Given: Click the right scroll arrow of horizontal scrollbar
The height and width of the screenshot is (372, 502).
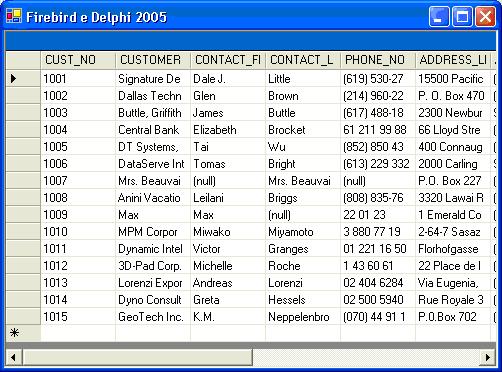Looking at the screenshot, I should 488,358.
